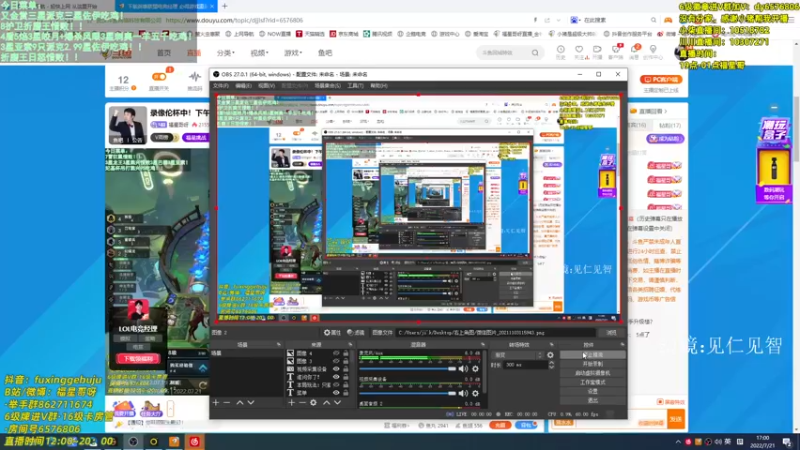This screenshot has height=450, width=800.
Task: Pop out the Controls dock panel
Action: (622, 345)
